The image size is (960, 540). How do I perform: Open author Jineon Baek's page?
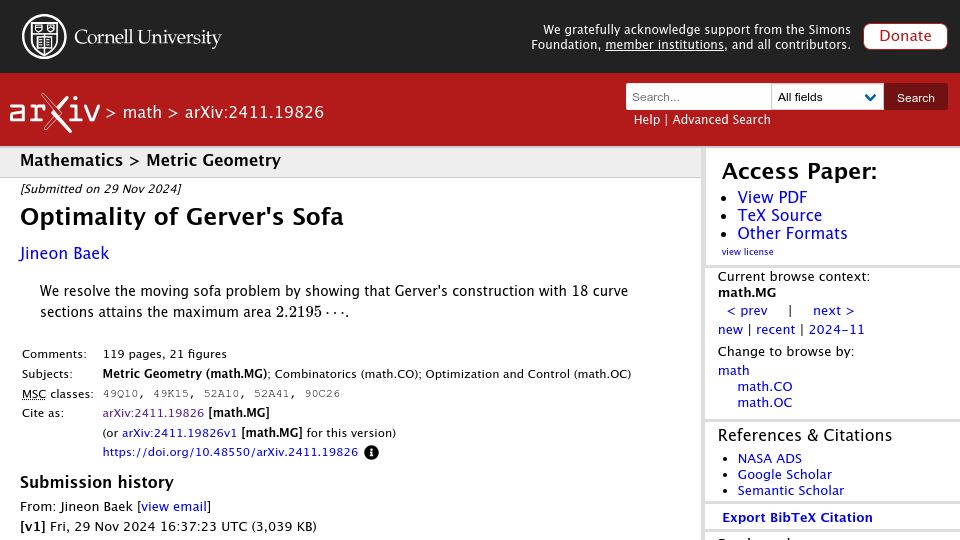pyautogui.click(x=64, y=253)
